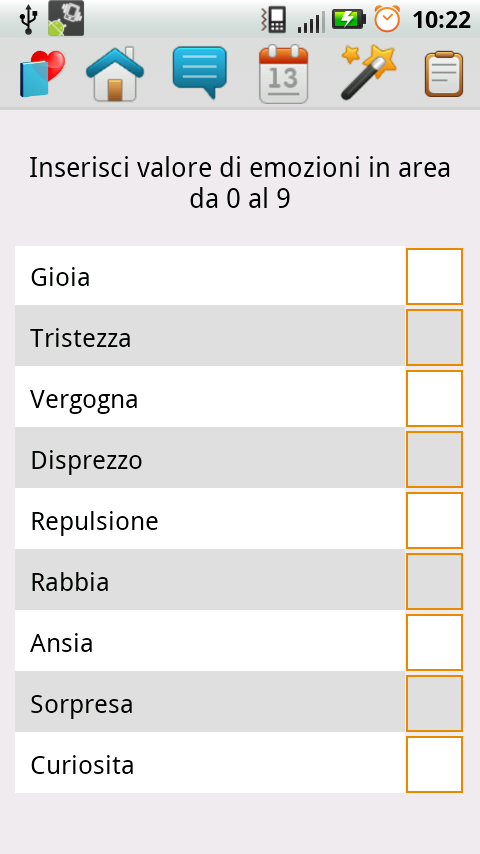Image resolution: width=480 pixels, height=854 pixels.
Task: Select the Repulsione value input box
Action: pos(434,520)
